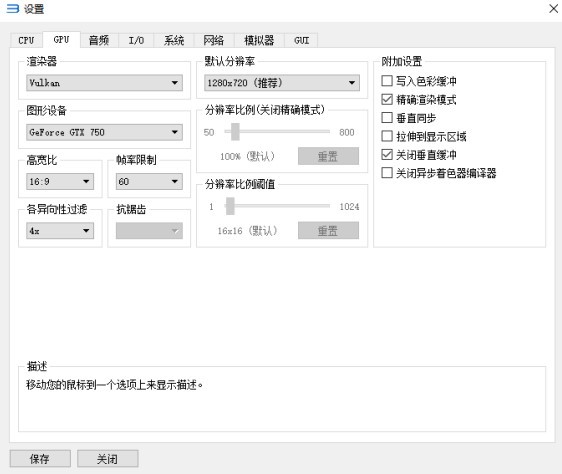Image resolution: width=562 pixels, height=474 pixels.
Task: Switch to the CPU tab
Action: coord(26,40)
